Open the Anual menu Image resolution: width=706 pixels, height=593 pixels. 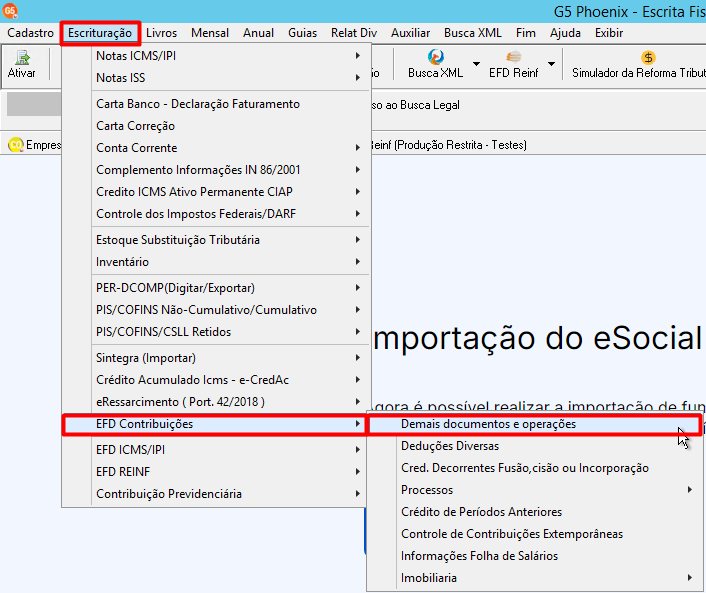click(258, 33)
